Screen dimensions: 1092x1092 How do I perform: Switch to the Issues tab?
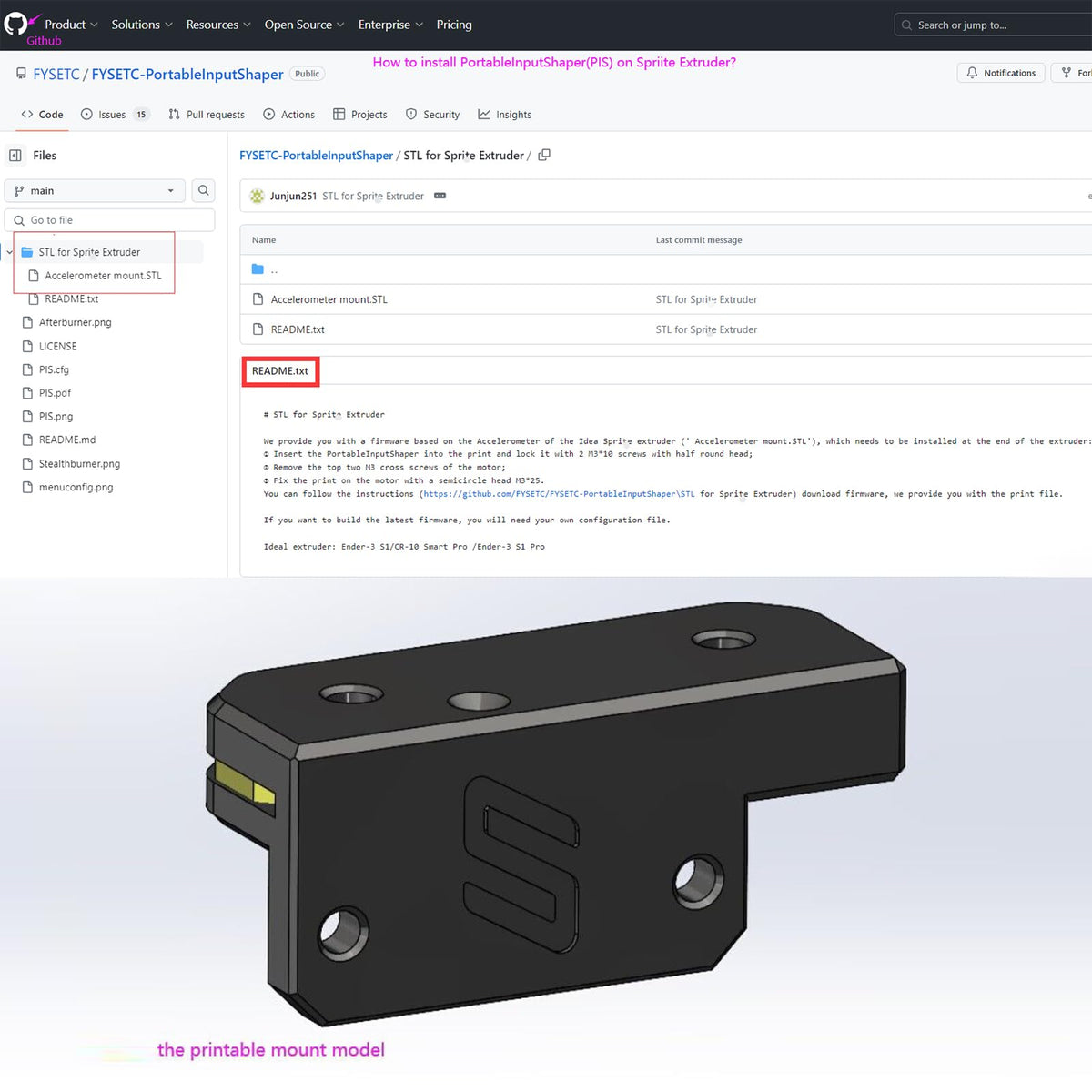pyautogui.click(x=114, y=115)
